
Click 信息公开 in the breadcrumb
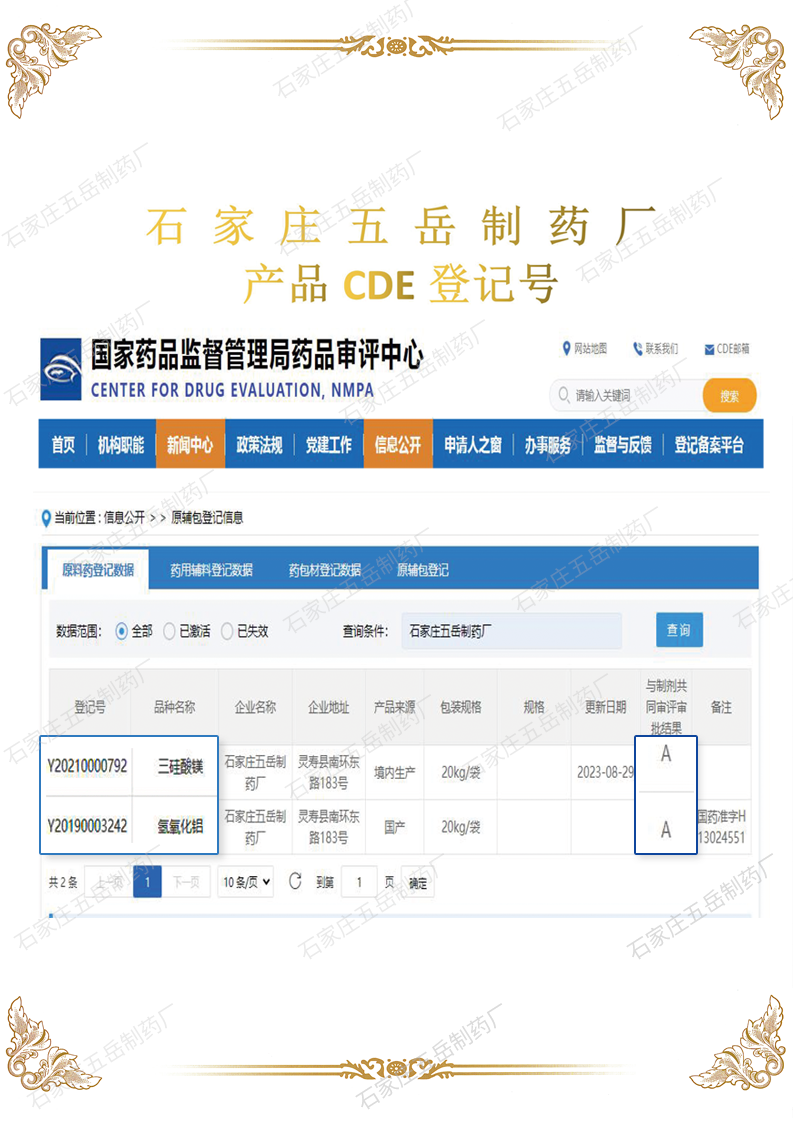coord(124,518)
